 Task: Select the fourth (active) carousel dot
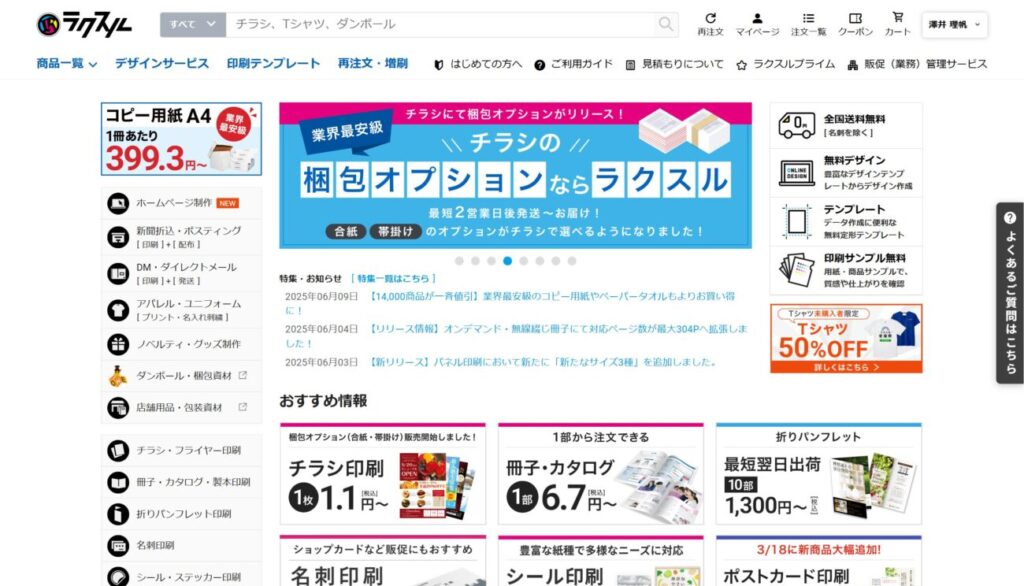507,261
